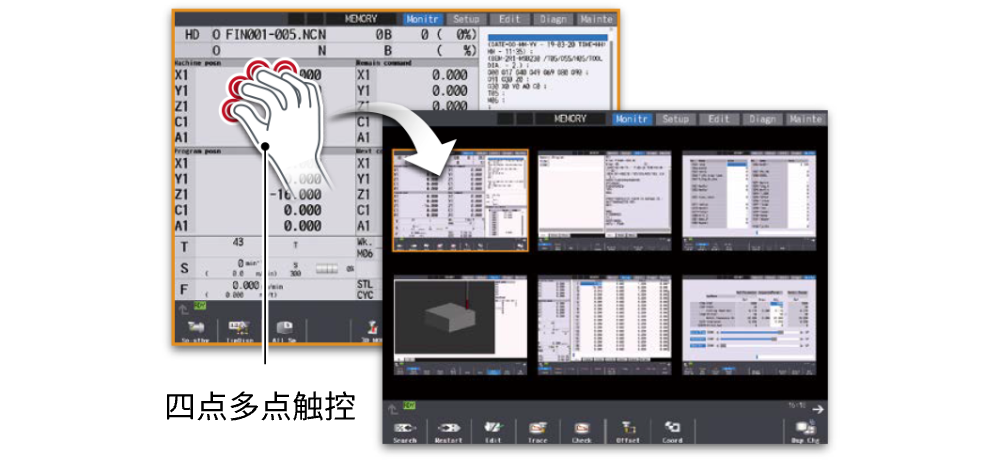Click the Search icon in the bottom menu
1000x460 pixels.
(405, 430)
